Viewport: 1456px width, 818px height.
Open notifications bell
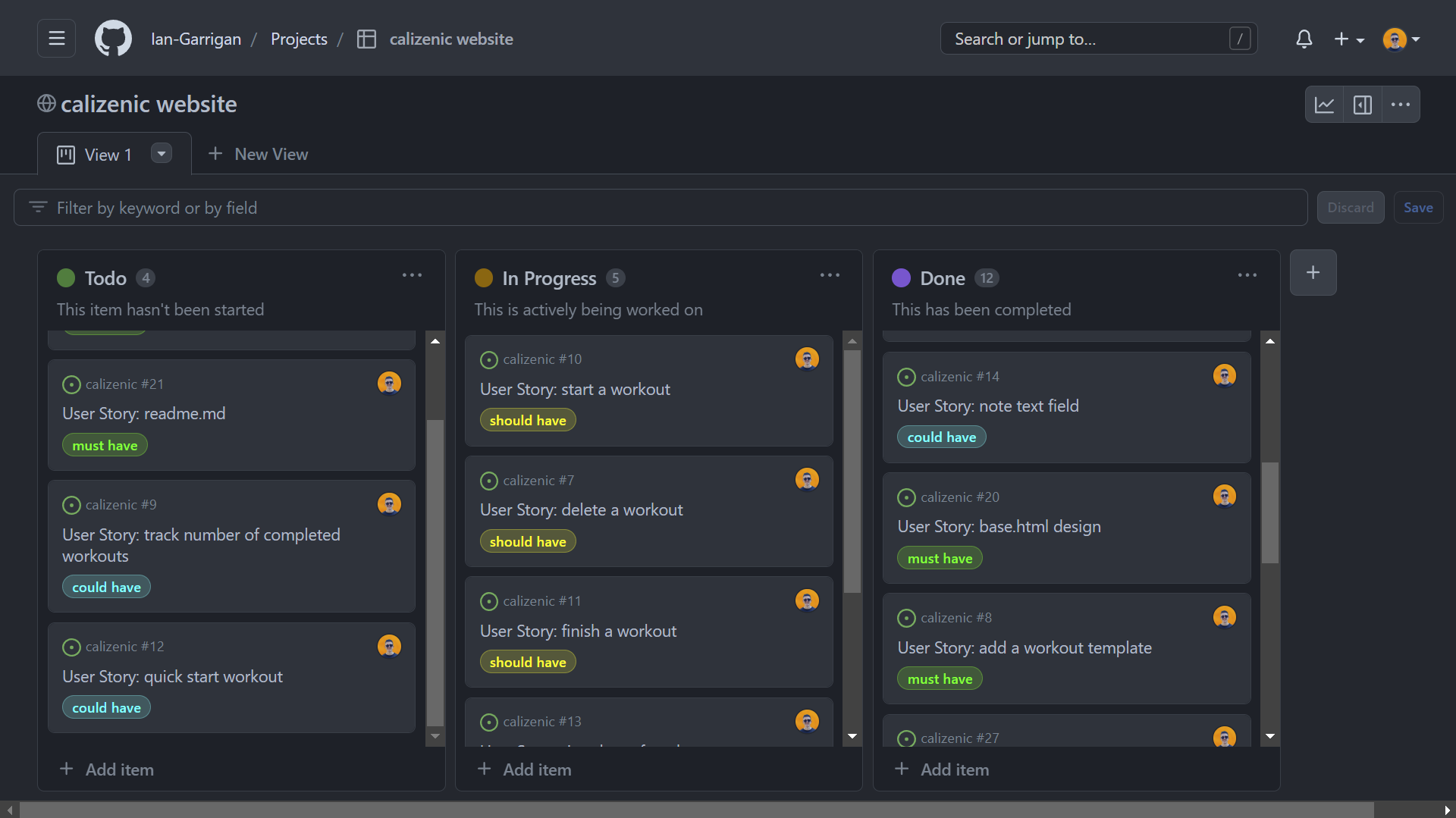pyautogui.click(x=1304, y=39)
